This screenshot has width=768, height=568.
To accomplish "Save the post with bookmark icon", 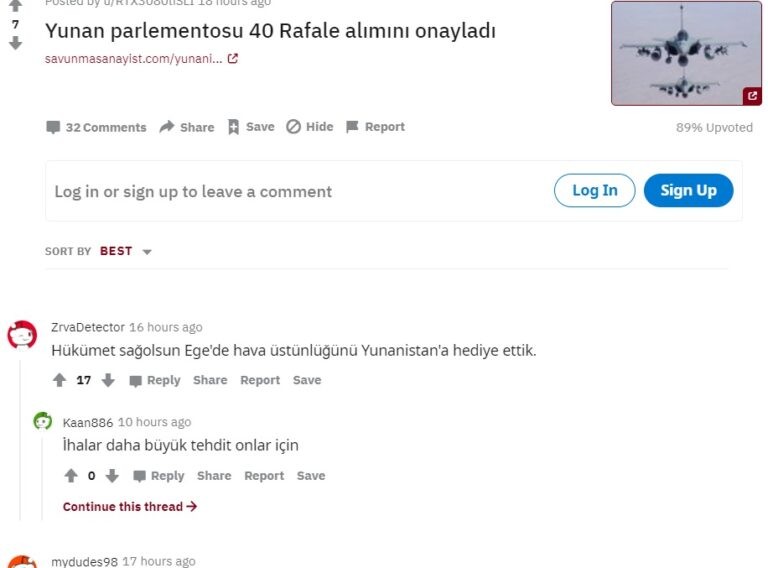I will [251, 127].
